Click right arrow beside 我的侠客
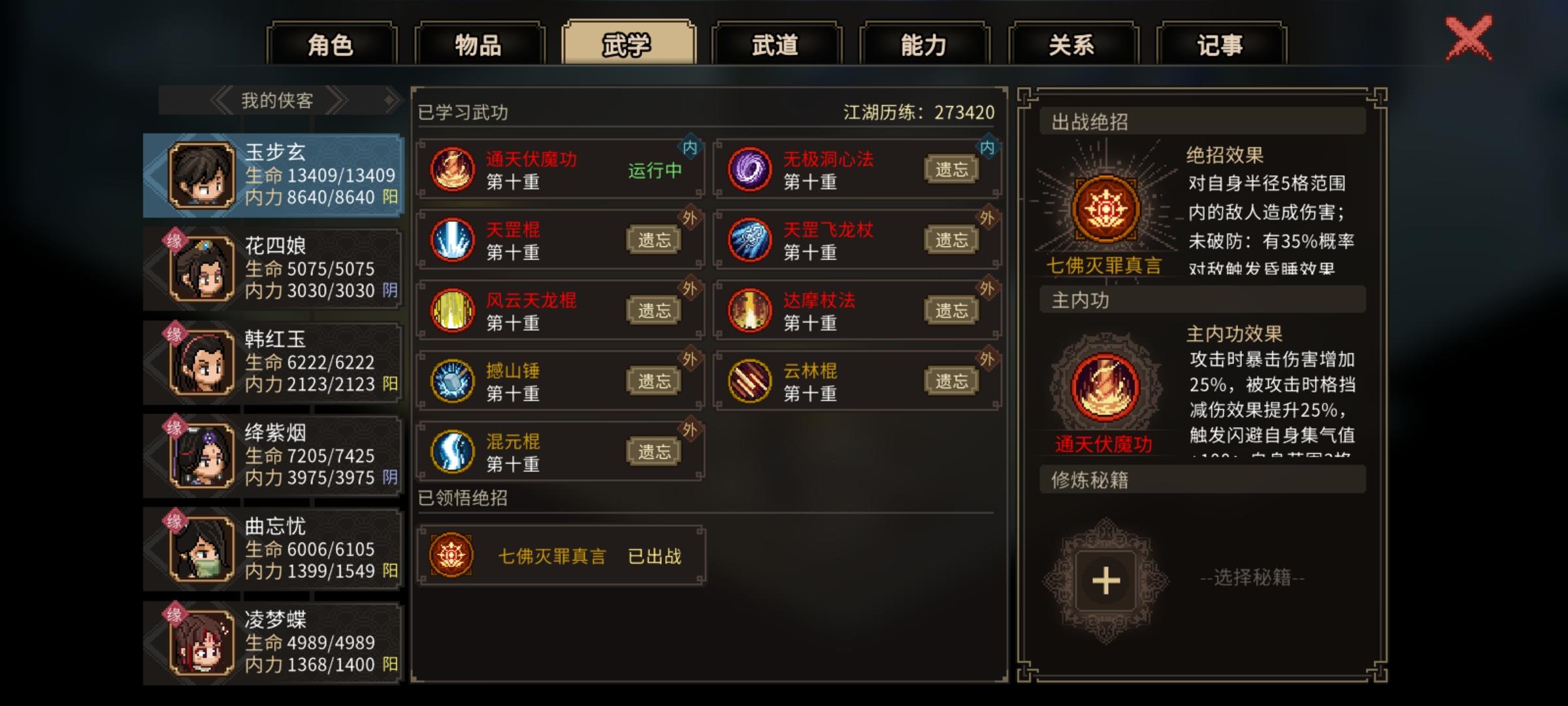The height and width of the screenshot is (706, 1568). (336, 101)
